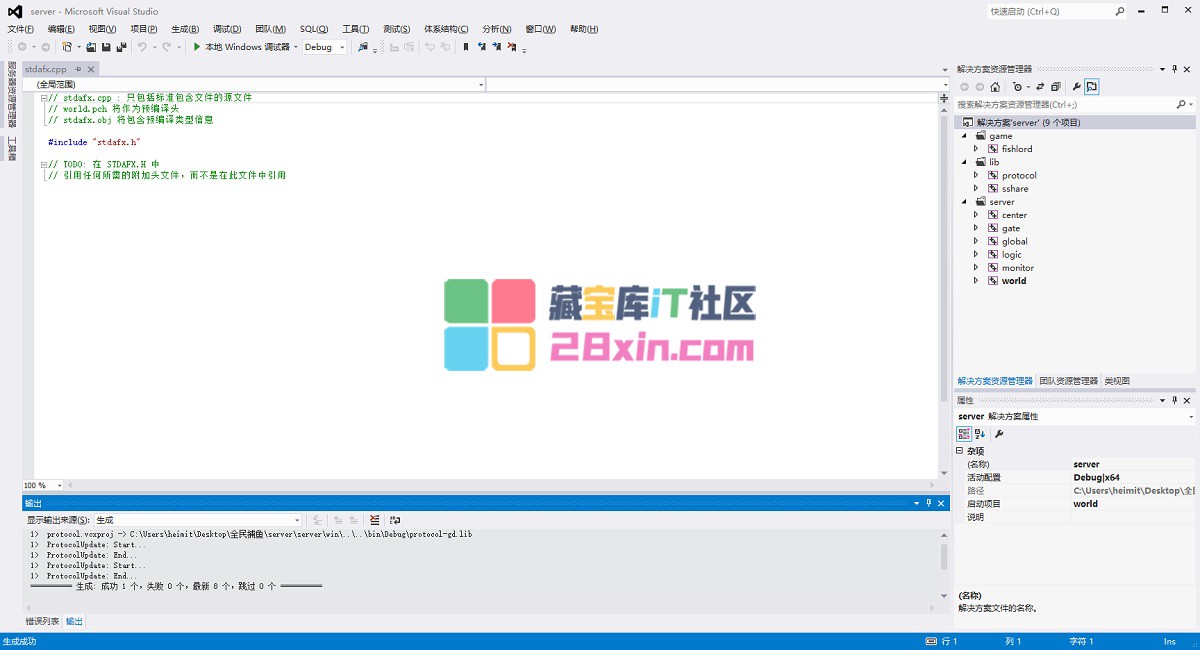The width and height of the screenshot is (1200, 650).
Task: Click the Undo toolbar icon
Action: pyautogui.click(x=142, y=47)
